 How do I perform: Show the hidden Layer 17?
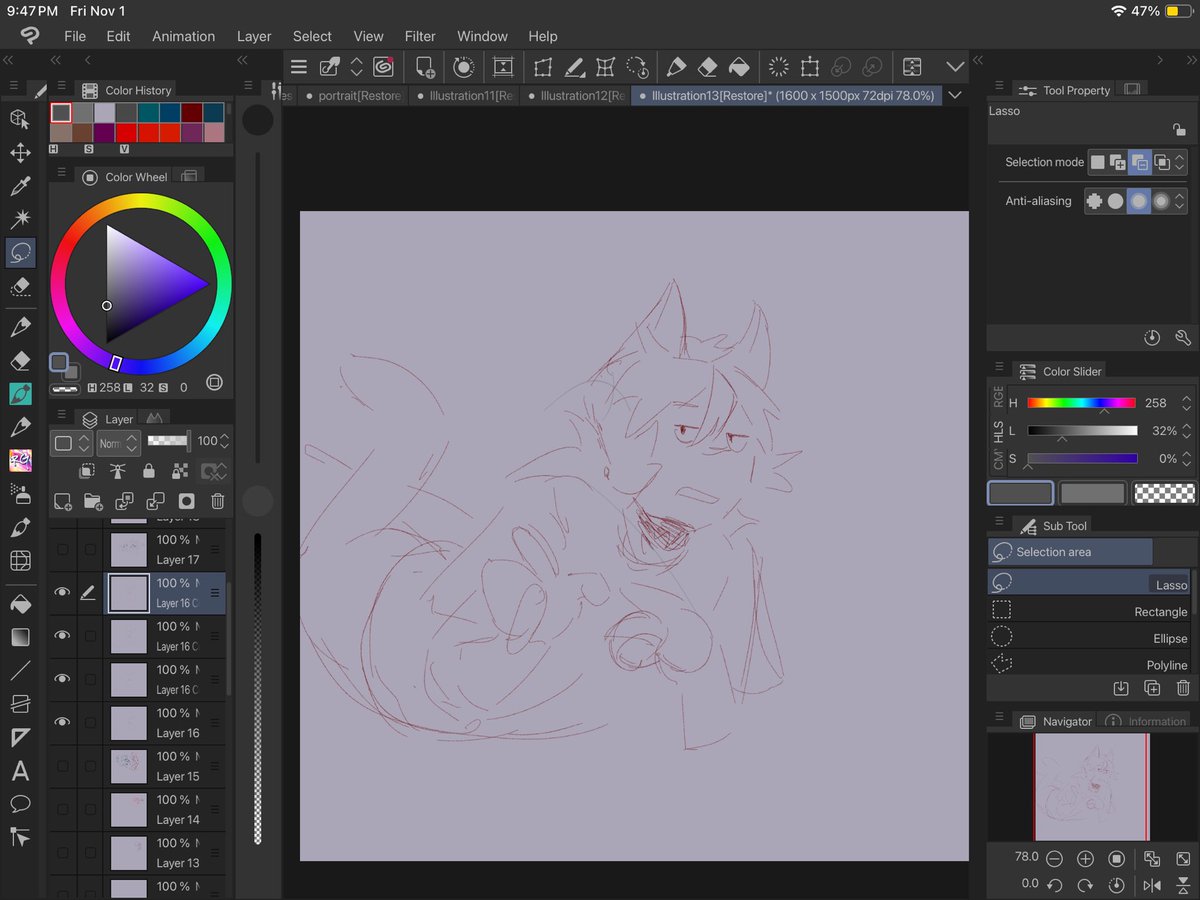(62, 549)
